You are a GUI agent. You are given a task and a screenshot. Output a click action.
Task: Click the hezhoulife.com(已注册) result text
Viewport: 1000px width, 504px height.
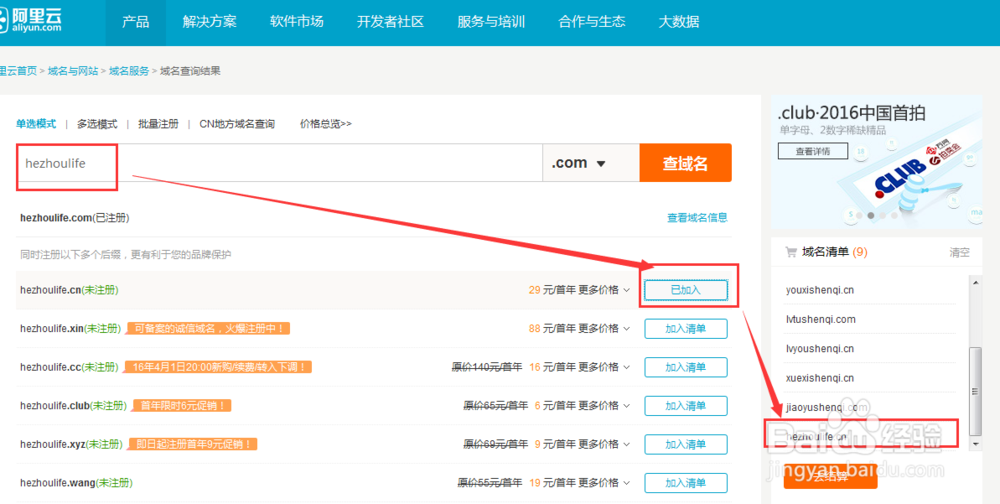tap(75, 218)
